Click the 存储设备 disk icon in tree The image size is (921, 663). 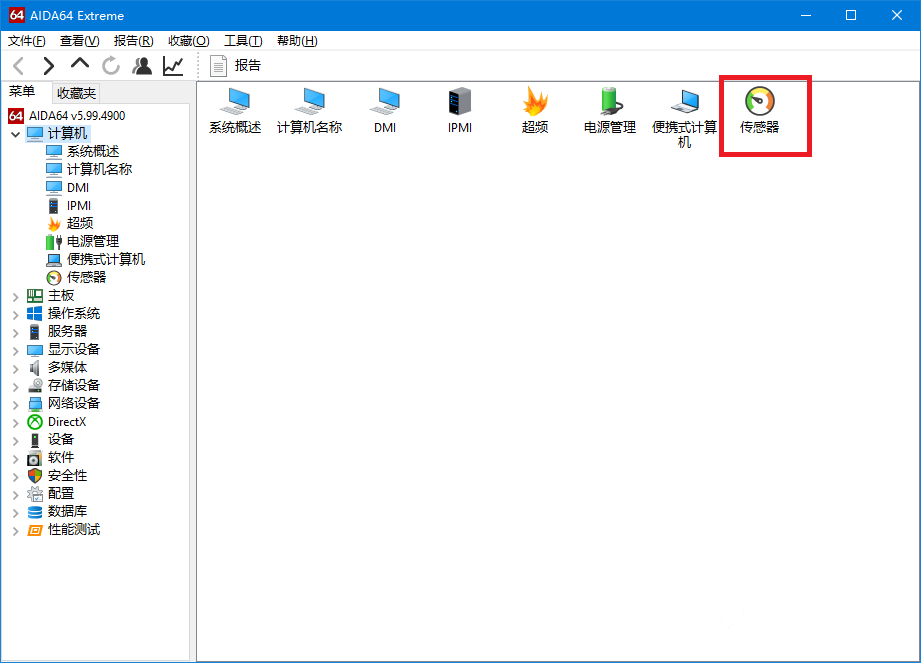tap(35, 385)
